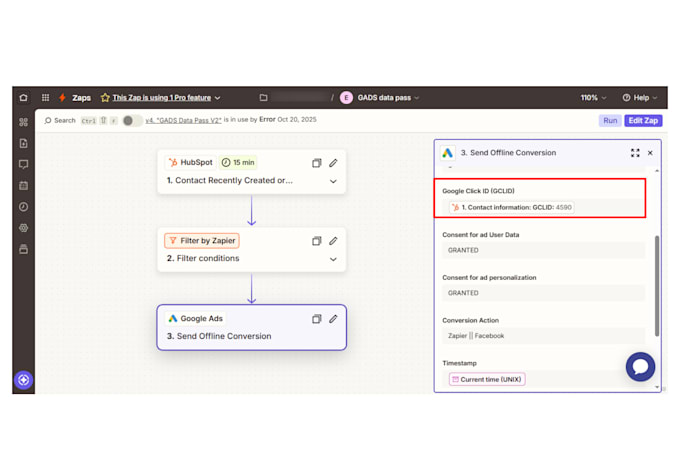This screenshot has width=680, height=459.
Task: Click the Zaps label in header
Action: tap(82, 98)
